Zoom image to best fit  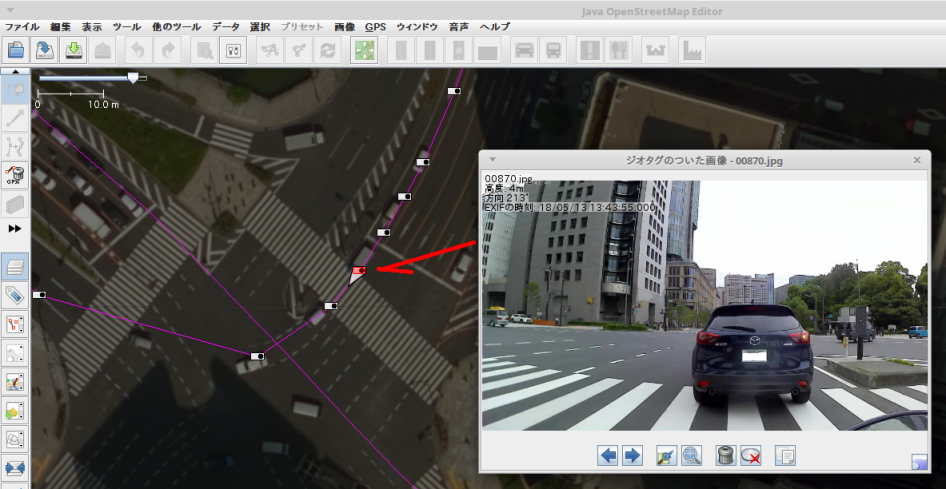coord(691,455)
